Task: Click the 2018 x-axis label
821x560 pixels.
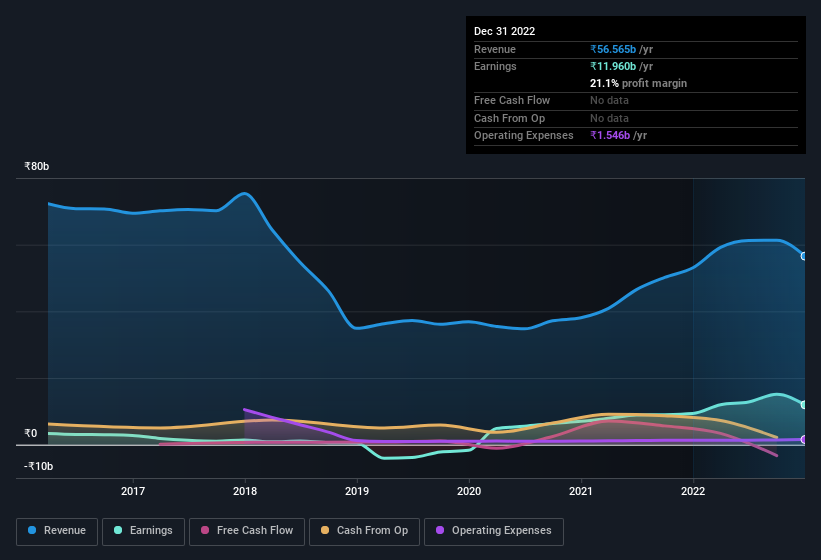Action: tap(245, 491)
